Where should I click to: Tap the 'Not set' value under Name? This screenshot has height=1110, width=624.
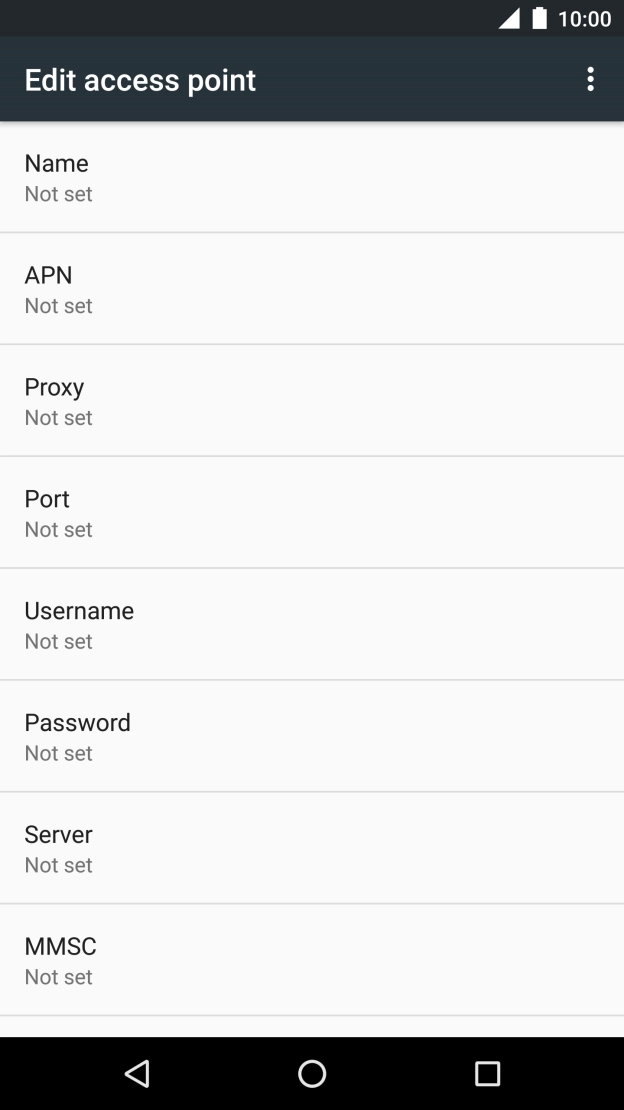(x=58, y=194)
